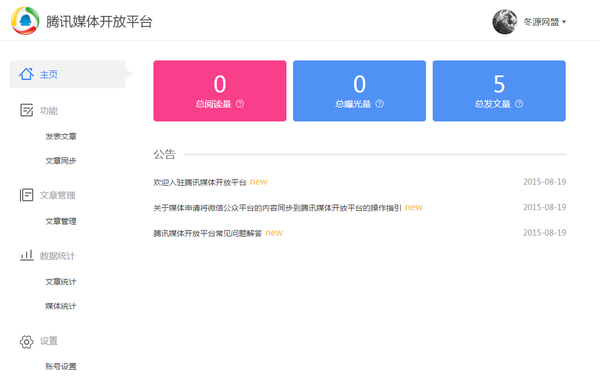Click the help icon next to 总阅读量
The width and height of the screenshot is (600, 377).
pos(240,104)
